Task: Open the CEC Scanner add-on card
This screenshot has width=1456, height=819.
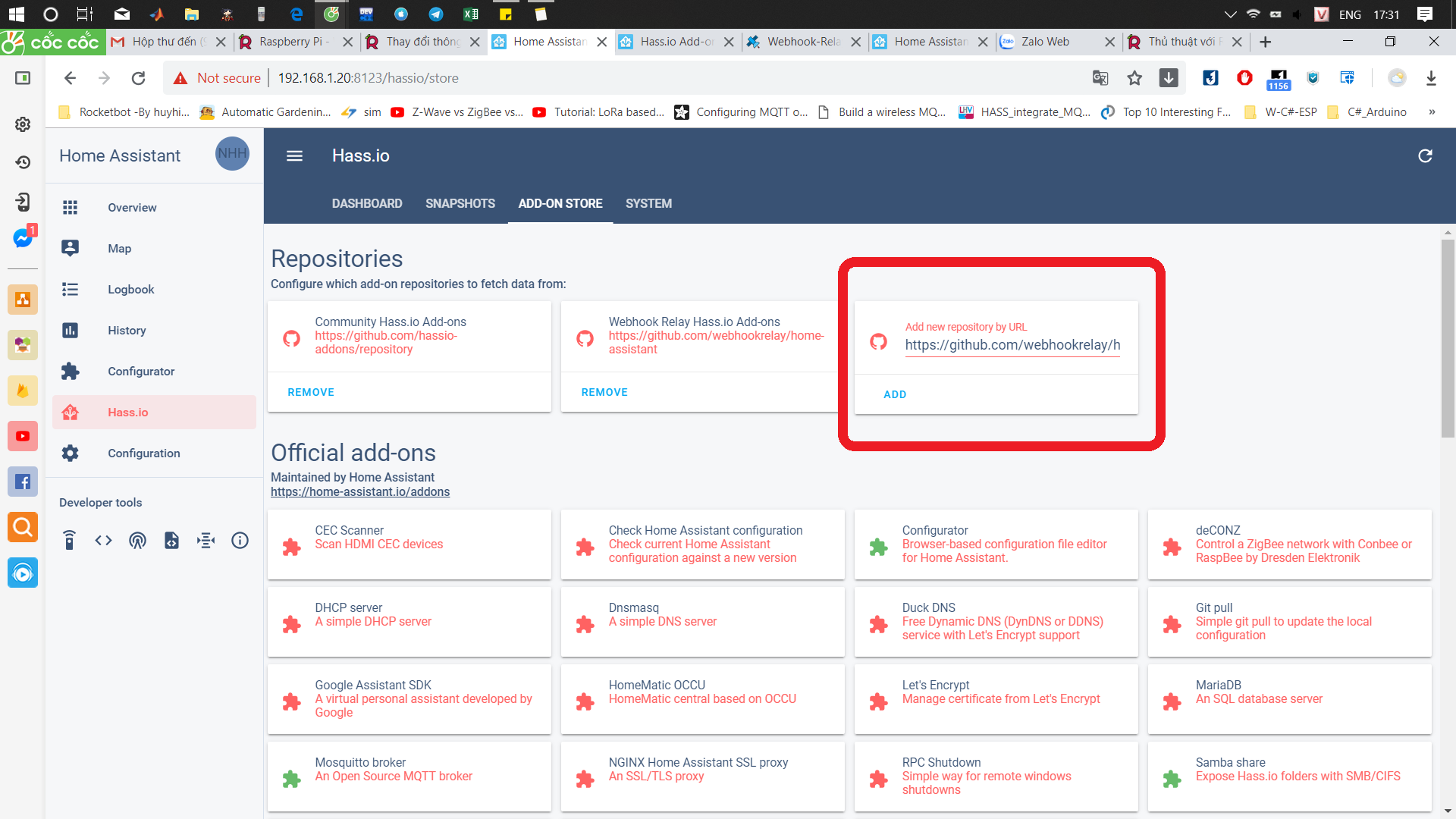Action: [x=409, y=544]
